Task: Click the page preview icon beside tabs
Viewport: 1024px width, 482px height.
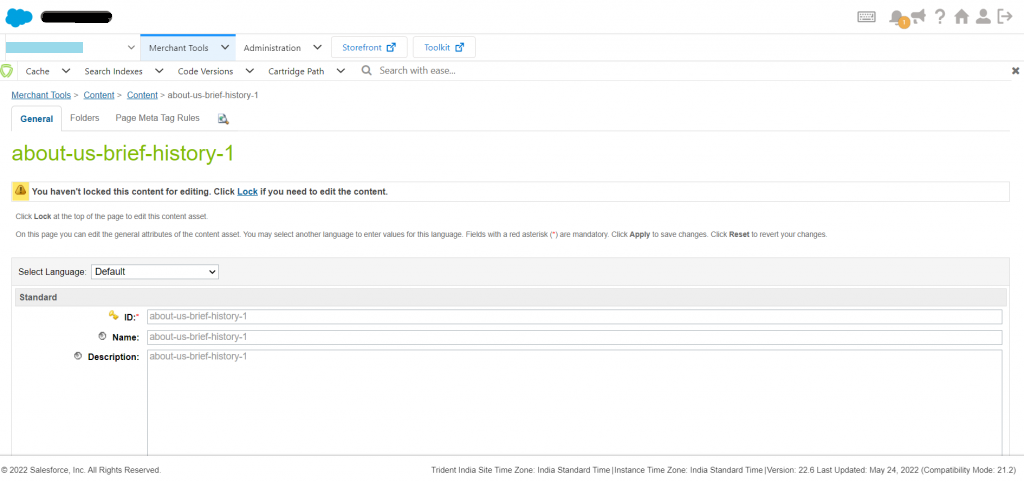Action: pyautogui.click(x=223, y=119)
